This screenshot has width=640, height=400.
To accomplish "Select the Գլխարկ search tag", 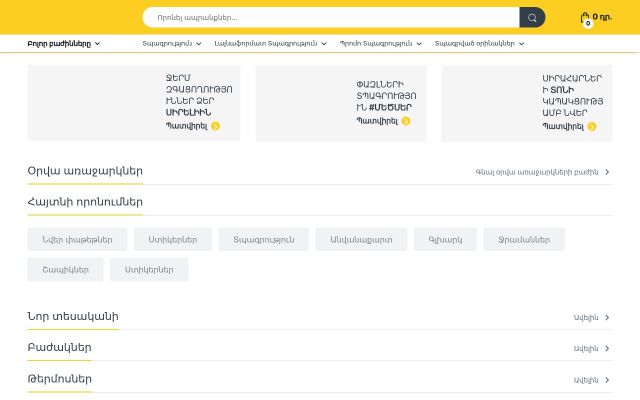I will (x=445, y=240).
